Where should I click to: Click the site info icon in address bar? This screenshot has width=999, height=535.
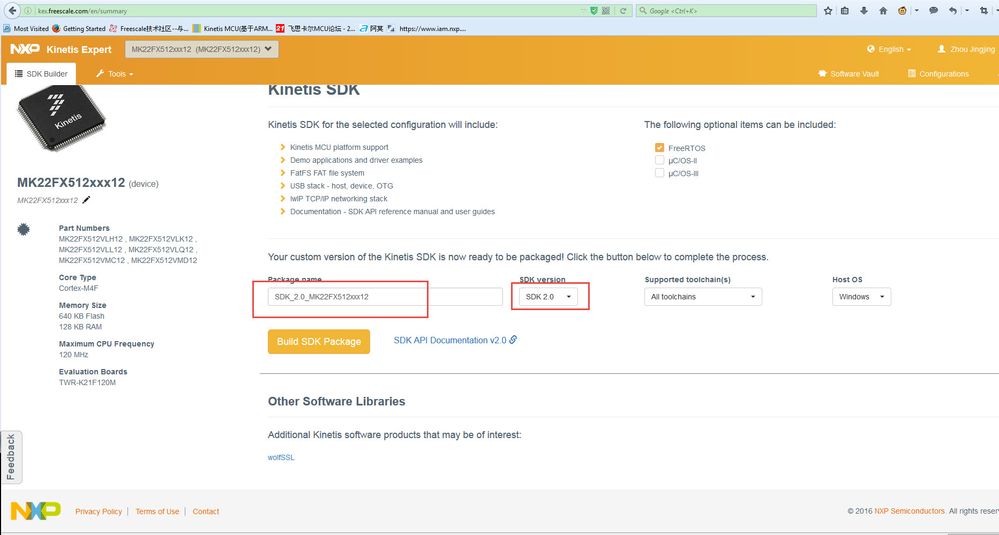27,11
